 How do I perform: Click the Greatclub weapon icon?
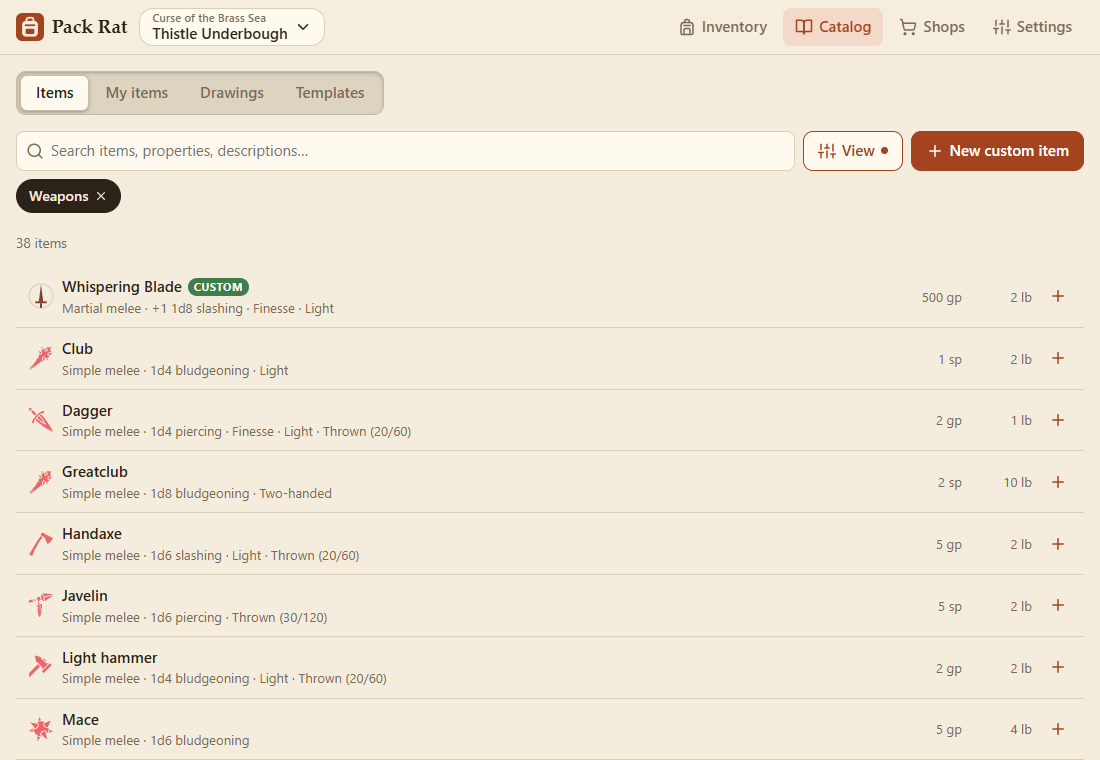pyautogui.click(x=41, y=481)
